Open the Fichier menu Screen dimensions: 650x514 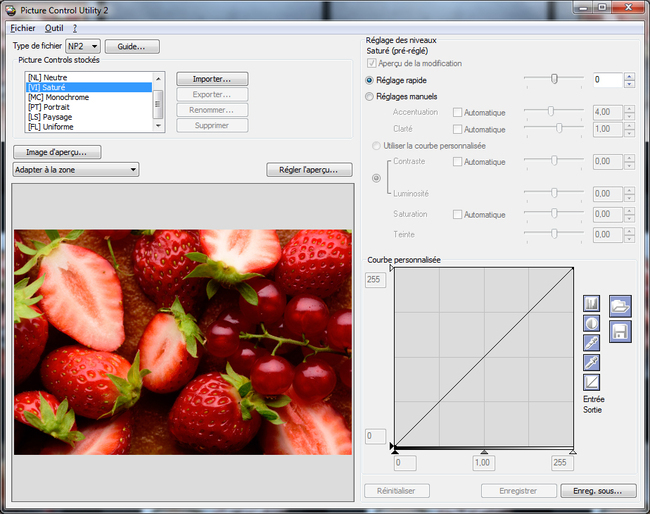(x=23, y=28)
